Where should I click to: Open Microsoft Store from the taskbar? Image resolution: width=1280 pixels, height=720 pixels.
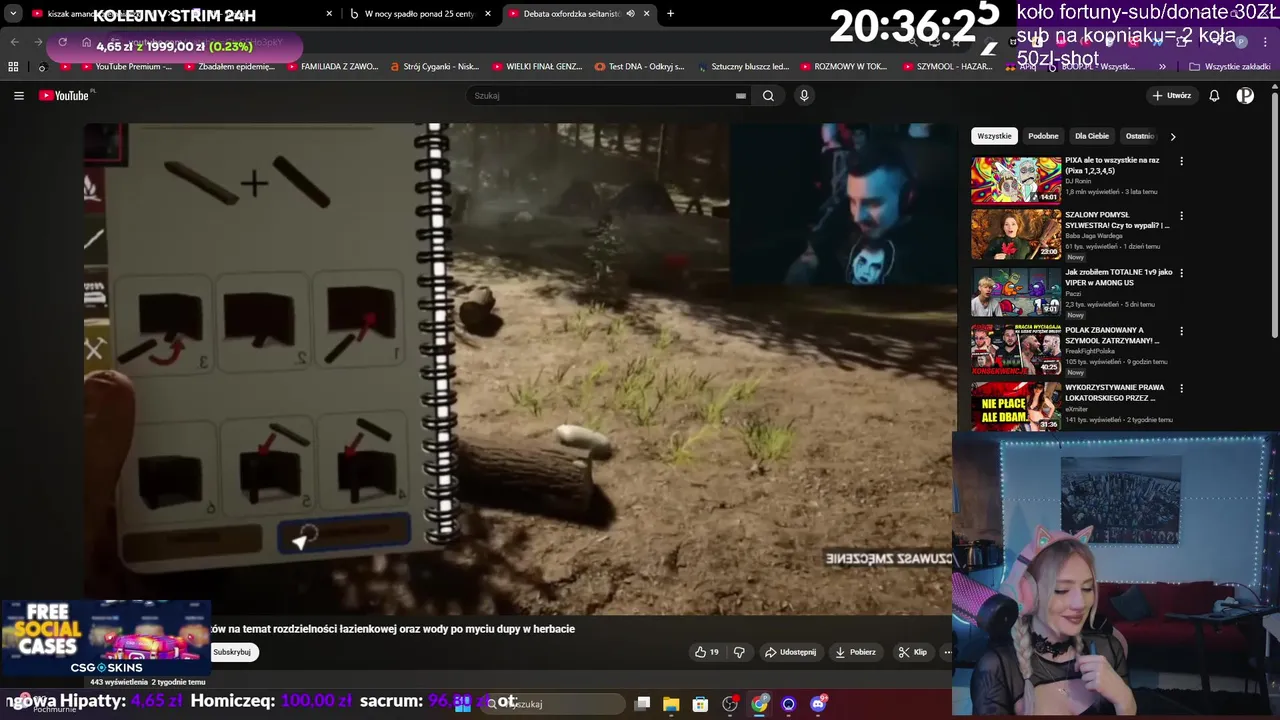(700, 704)
